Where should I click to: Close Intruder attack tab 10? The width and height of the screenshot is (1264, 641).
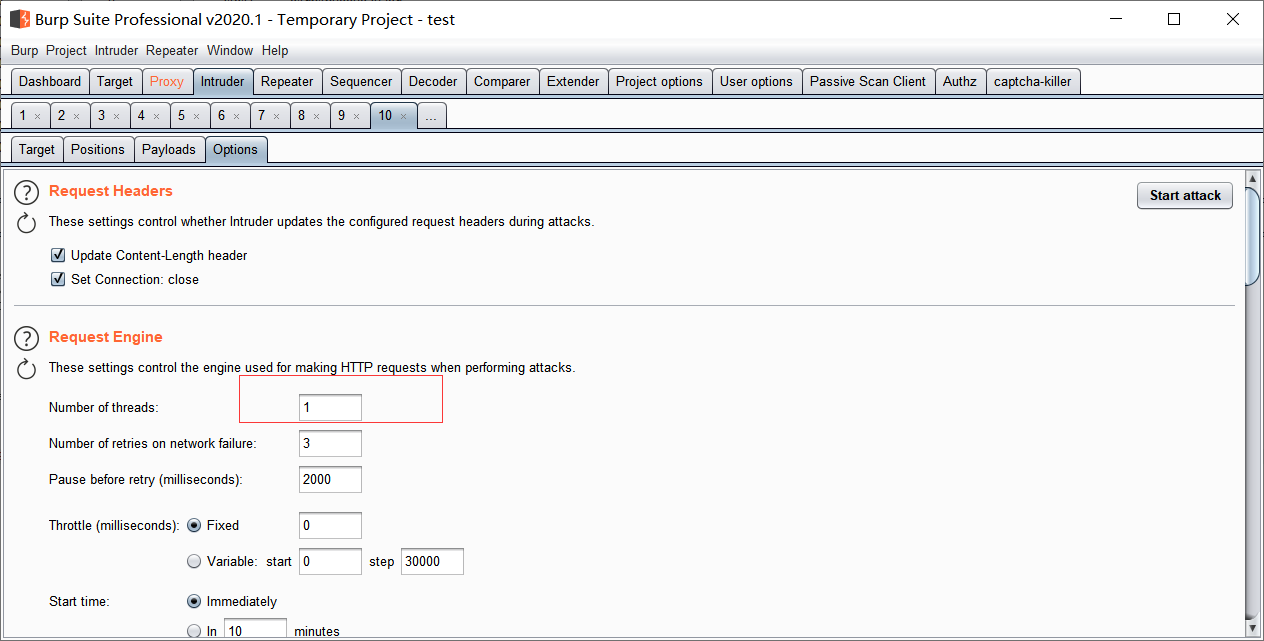tap(403, 117)
